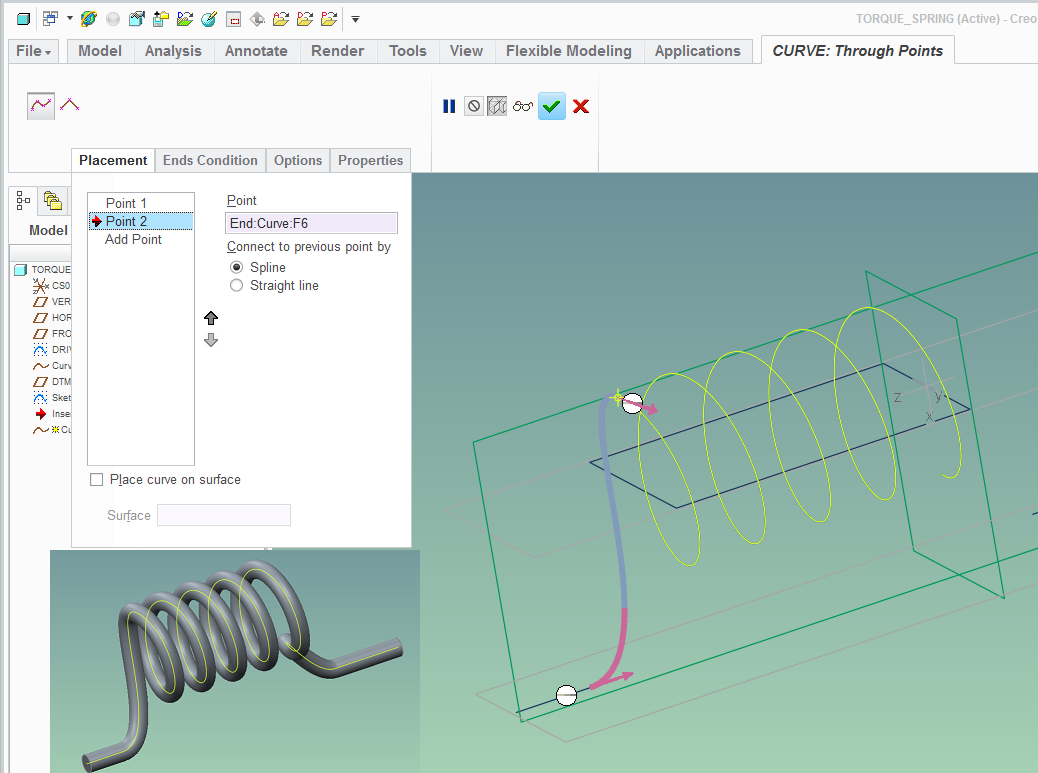
Task: Click the upper white drag handle on curve
Action: point(633,403)
